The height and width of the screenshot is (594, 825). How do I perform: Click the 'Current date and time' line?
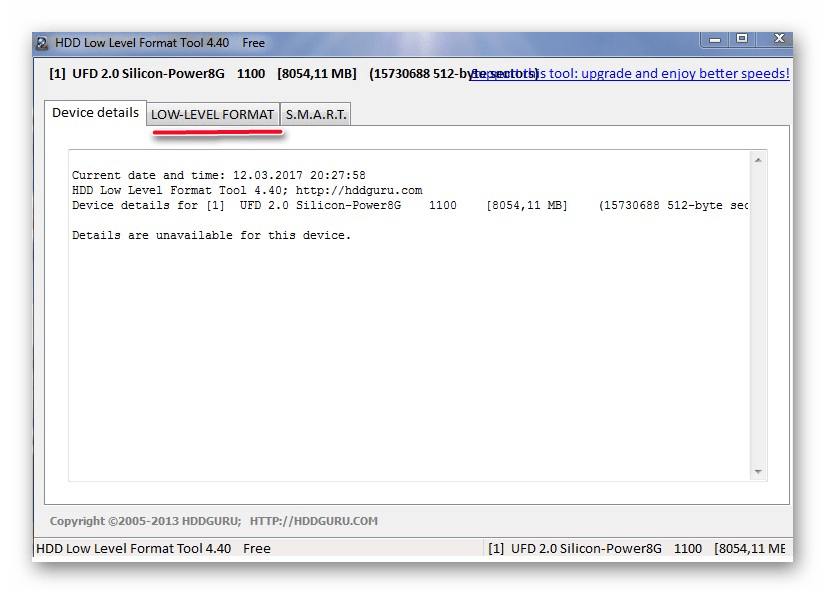pyautogui.click(x=218, y=175)
